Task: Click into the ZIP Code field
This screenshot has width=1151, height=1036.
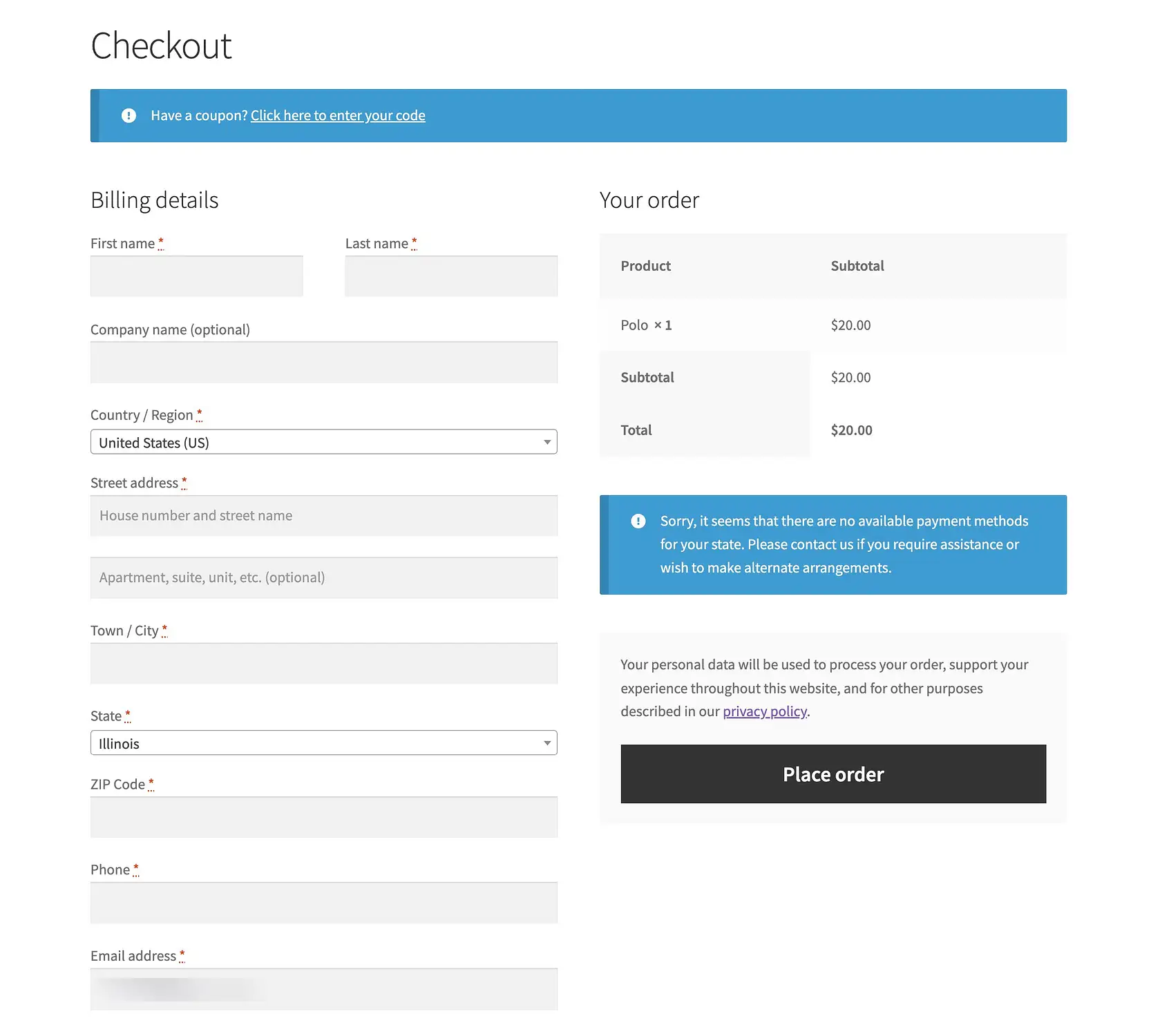Action: point(323,818)
